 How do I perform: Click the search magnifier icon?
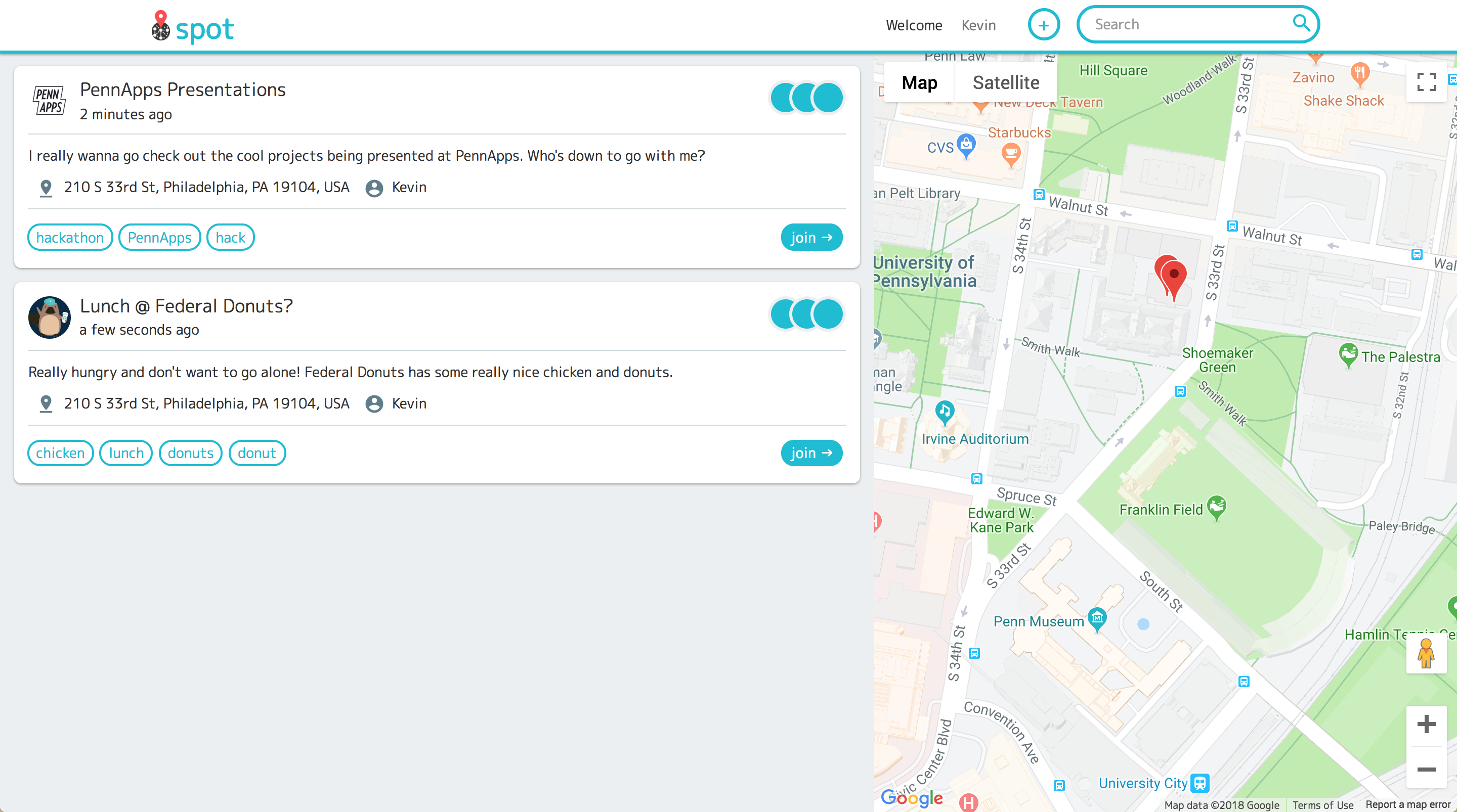(1301, 24)
